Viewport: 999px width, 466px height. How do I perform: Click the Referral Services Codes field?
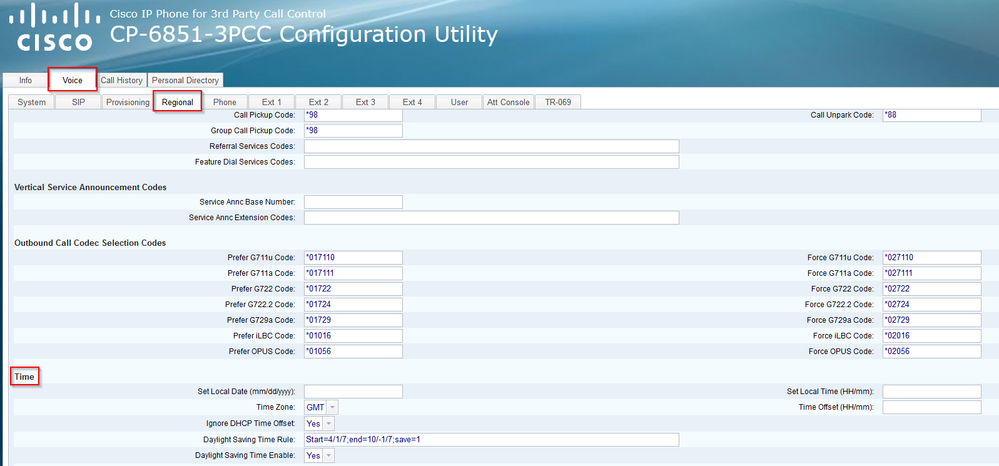[492, 147]
